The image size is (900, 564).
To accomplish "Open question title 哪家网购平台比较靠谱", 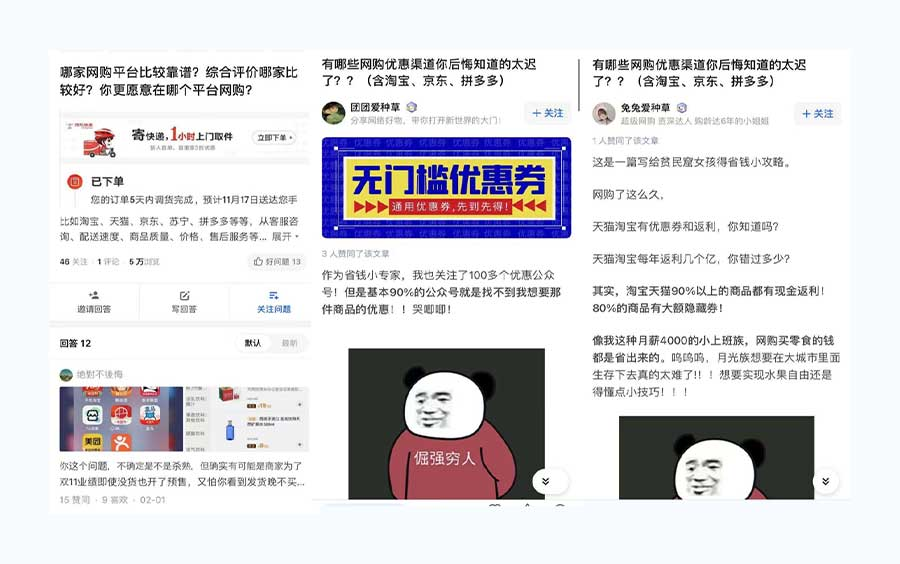I will [x=179, y=81].
